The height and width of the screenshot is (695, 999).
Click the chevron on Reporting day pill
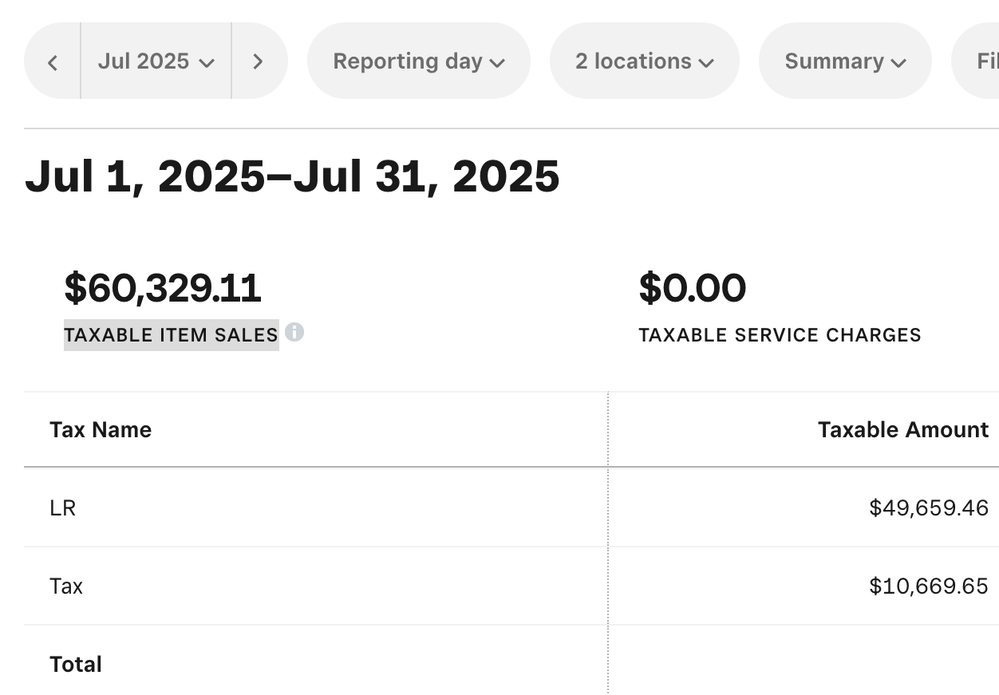click(499, 61)
